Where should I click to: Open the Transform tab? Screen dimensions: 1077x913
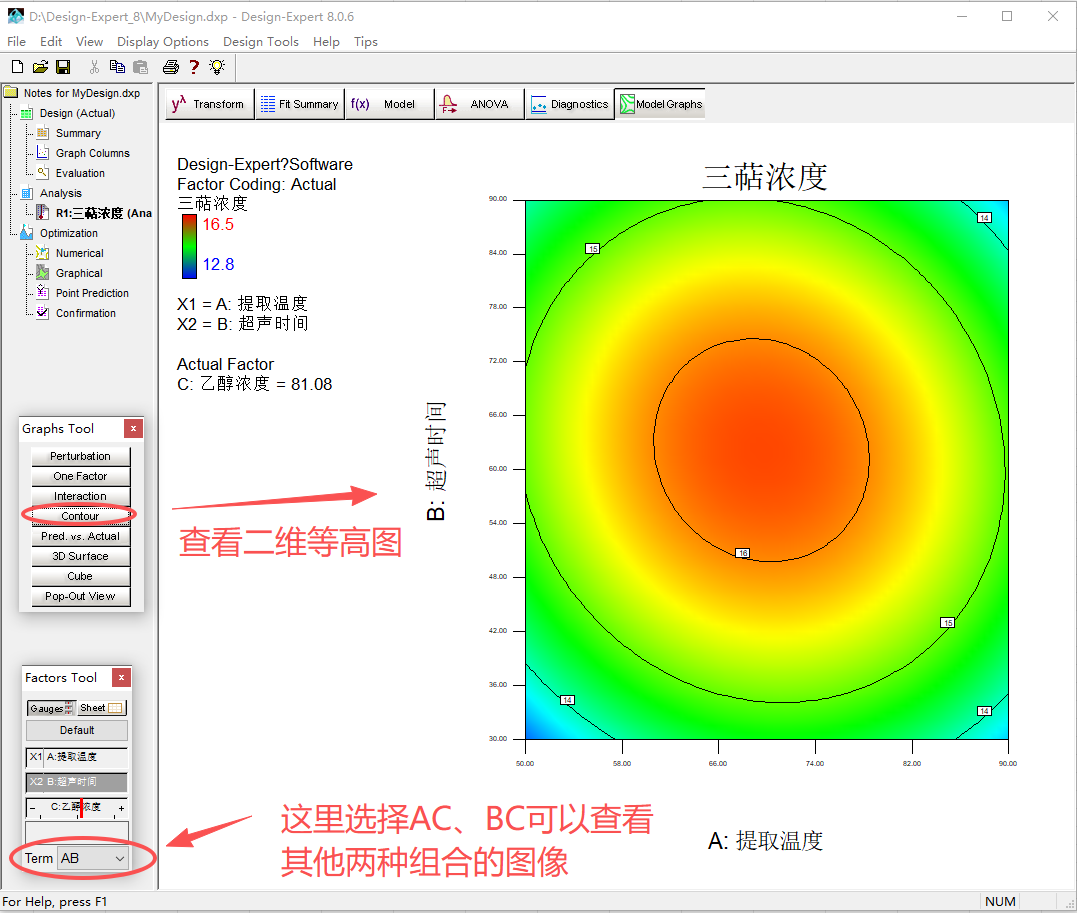click(208, 104)
